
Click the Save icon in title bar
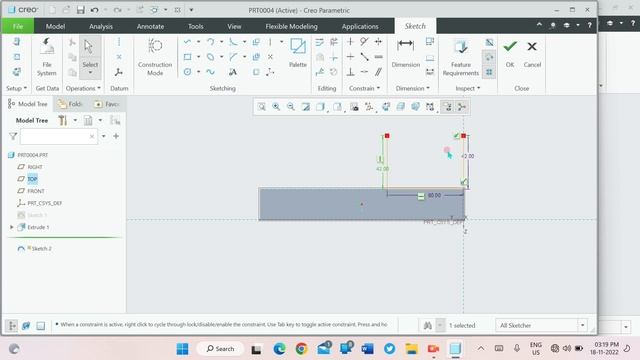80,10
